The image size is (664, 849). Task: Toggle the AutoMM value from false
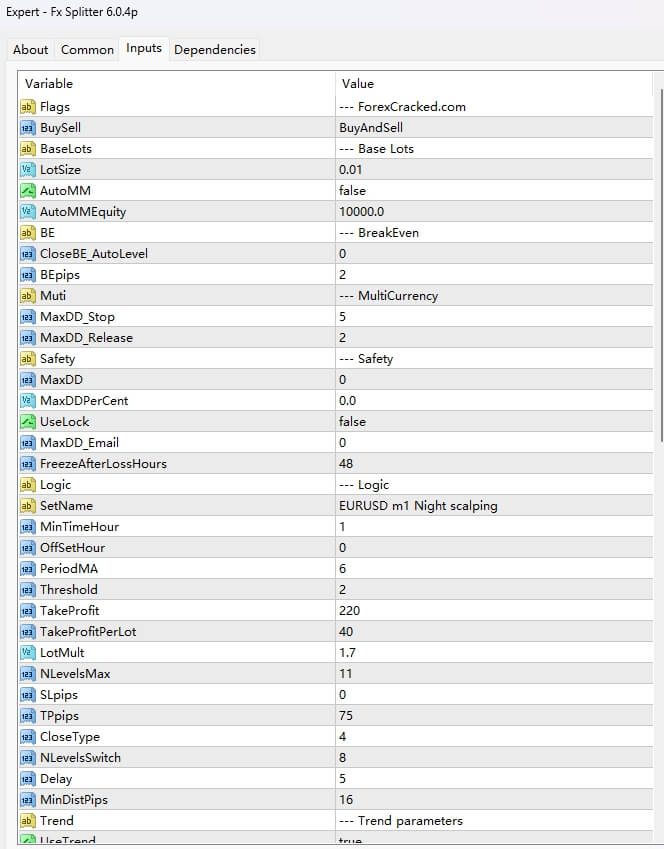click(x=400, y=190)
